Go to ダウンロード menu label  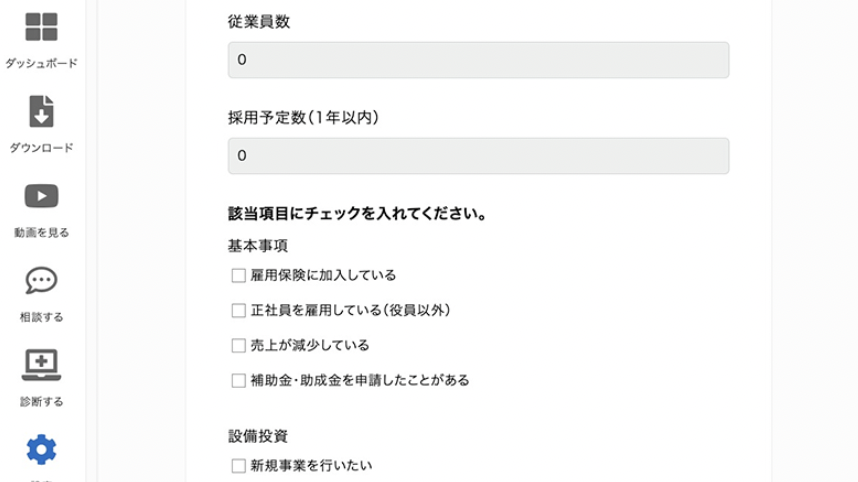(x=41, y=148)
